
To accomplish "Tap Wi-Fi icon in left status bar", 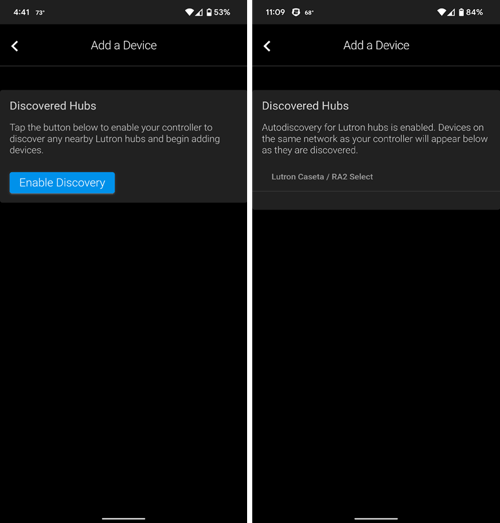I will [x=189, y=12].
